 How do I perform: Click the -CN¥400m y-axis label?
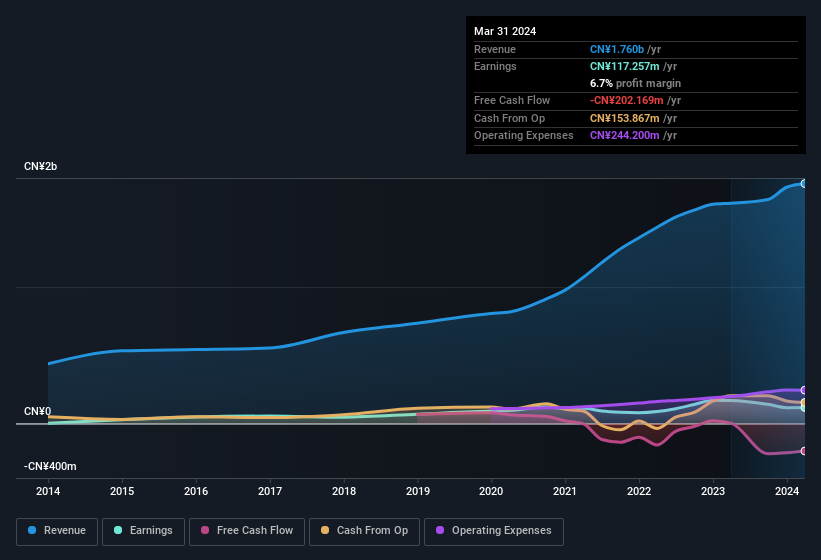[50, 466]
